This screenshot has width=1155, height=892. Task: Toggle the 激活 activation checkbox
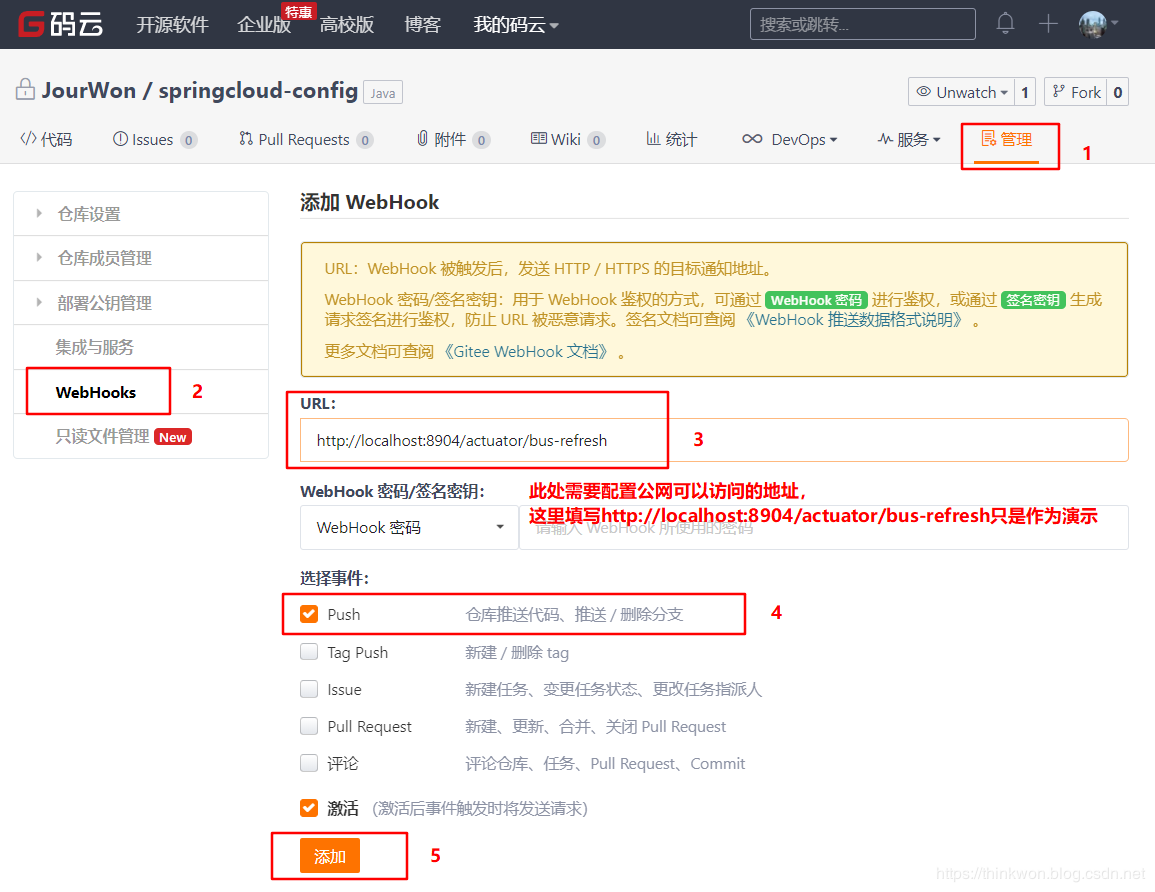click(310, 808)
